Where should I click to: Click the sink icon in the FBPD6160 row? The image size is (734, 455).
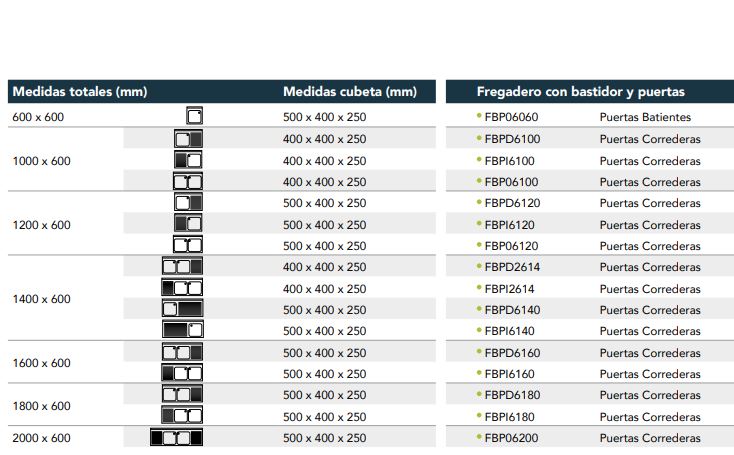click(x=183, y=352)
